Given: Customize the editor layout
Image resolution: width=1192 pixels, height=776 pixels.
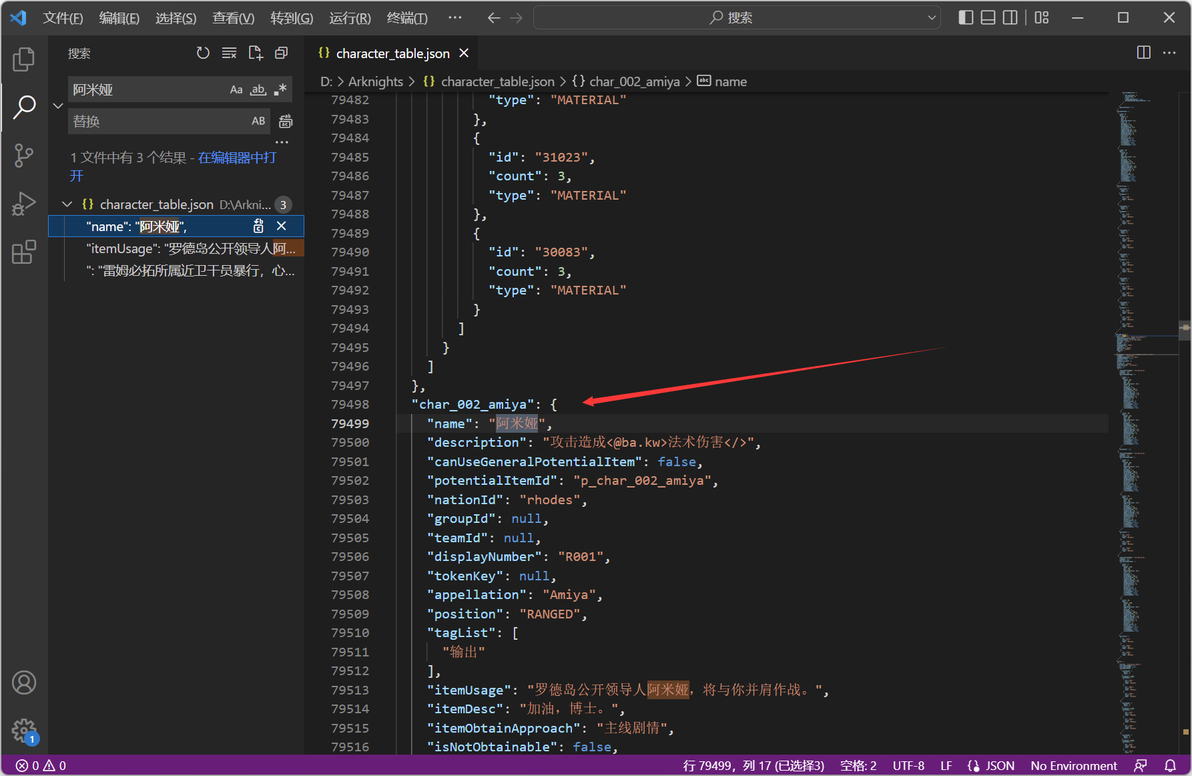Looking at the screenshot, I should pos(1042,17).
